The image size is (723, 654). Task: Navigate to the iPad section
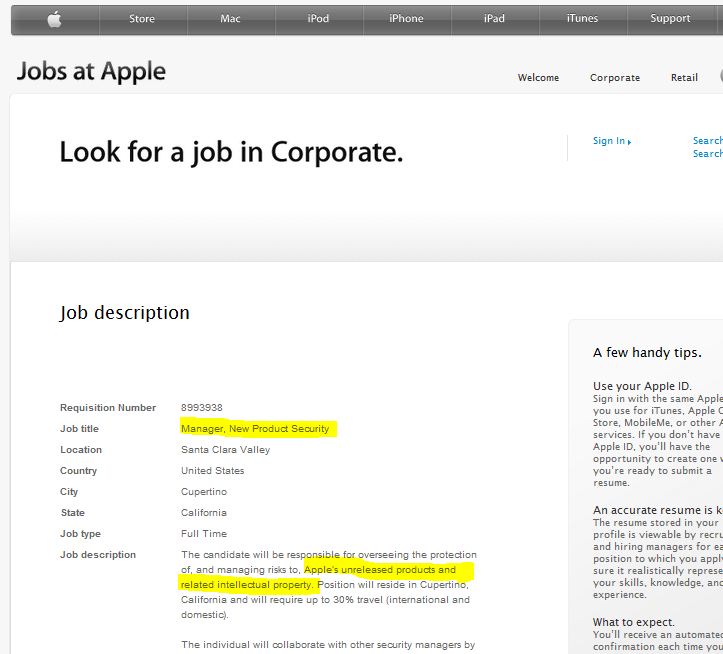click(x=494, y=19)
